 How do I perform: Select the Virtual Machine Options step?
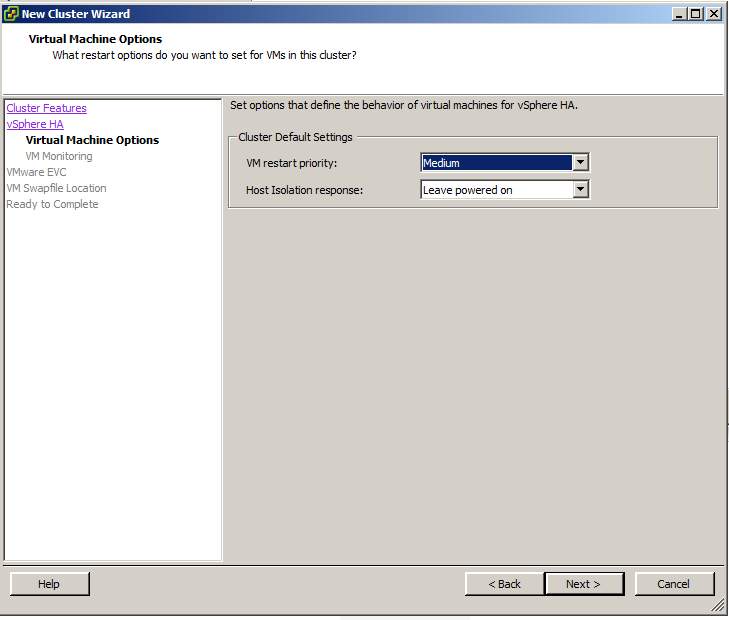pyautogui.click(x=92, y=140)
